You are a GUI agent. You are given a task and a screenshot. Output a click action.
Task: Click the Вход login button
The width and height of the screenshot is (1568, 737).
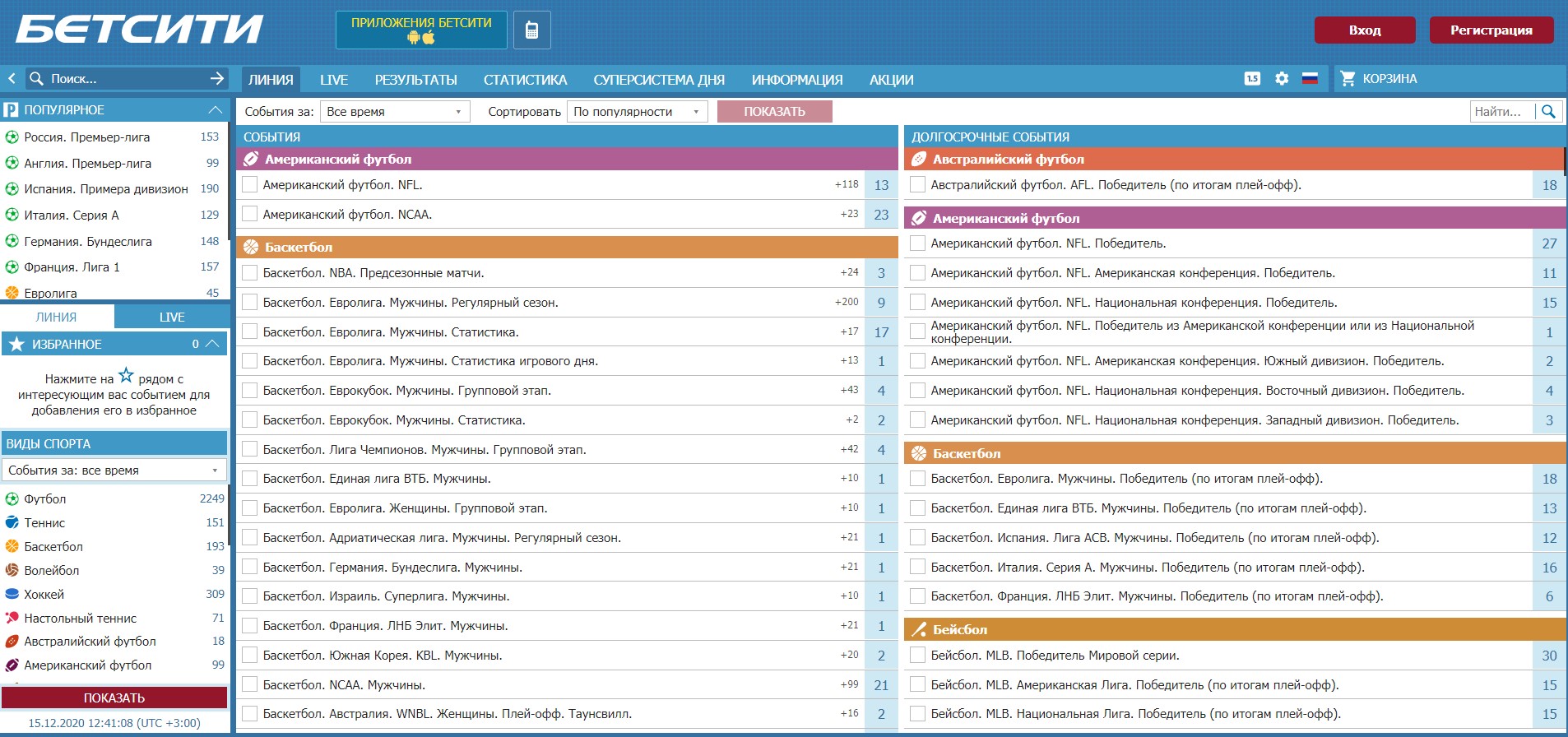[x=1365, y=30]
